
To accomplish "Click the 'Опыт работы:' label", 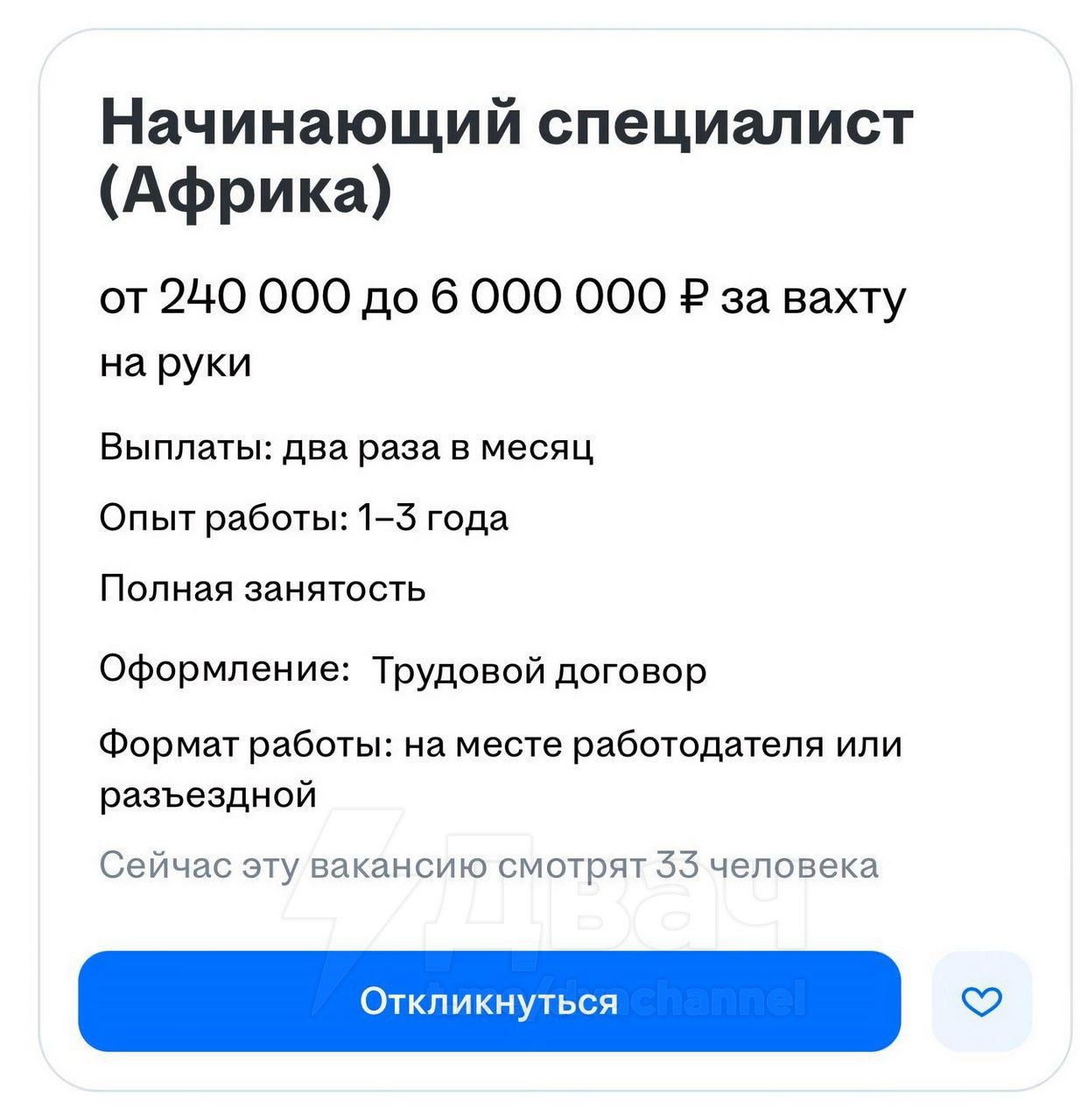I will click(x=223, y=518).
